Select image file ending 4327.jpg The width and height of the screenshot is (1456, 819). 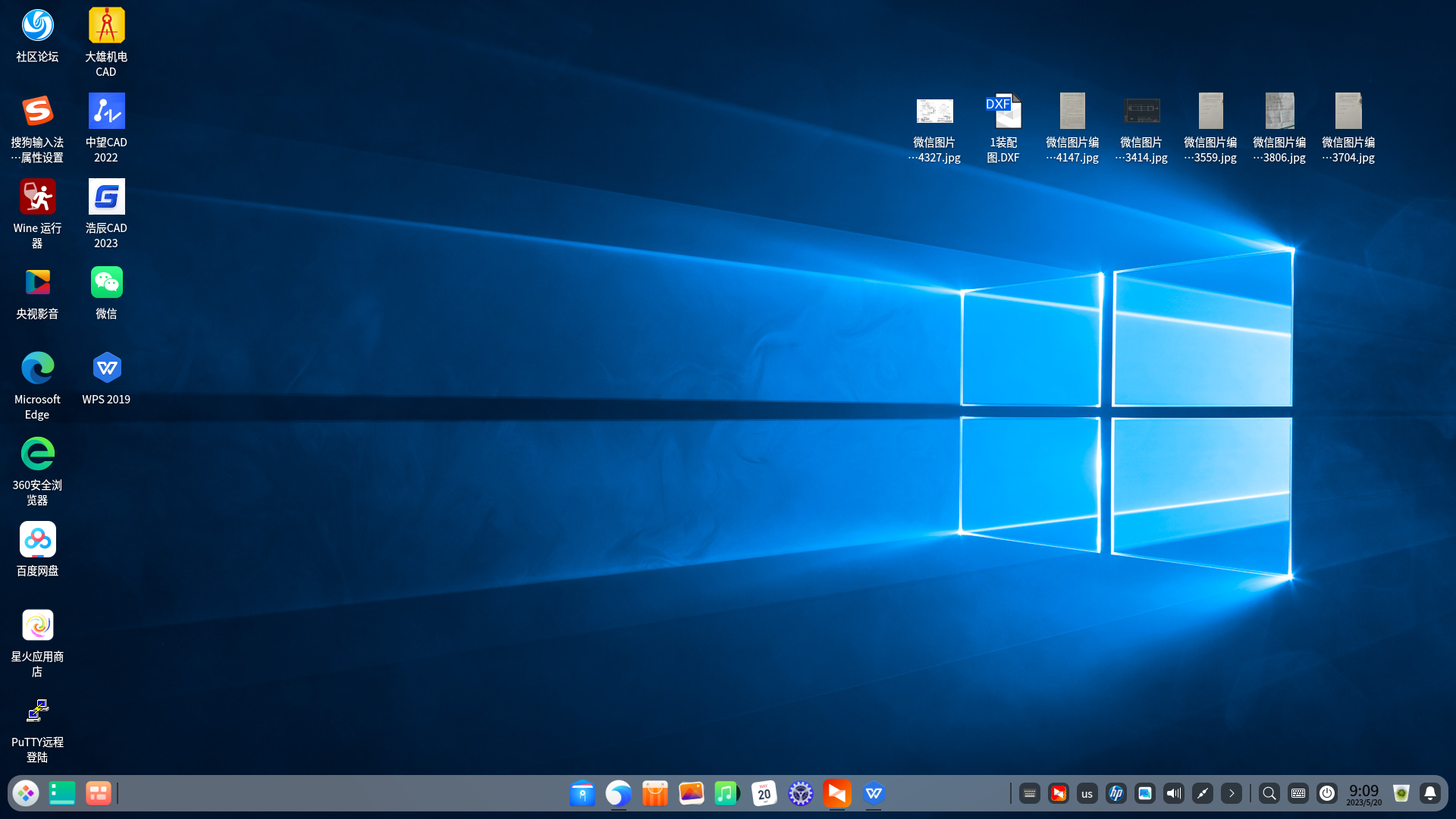pos(934,112)
